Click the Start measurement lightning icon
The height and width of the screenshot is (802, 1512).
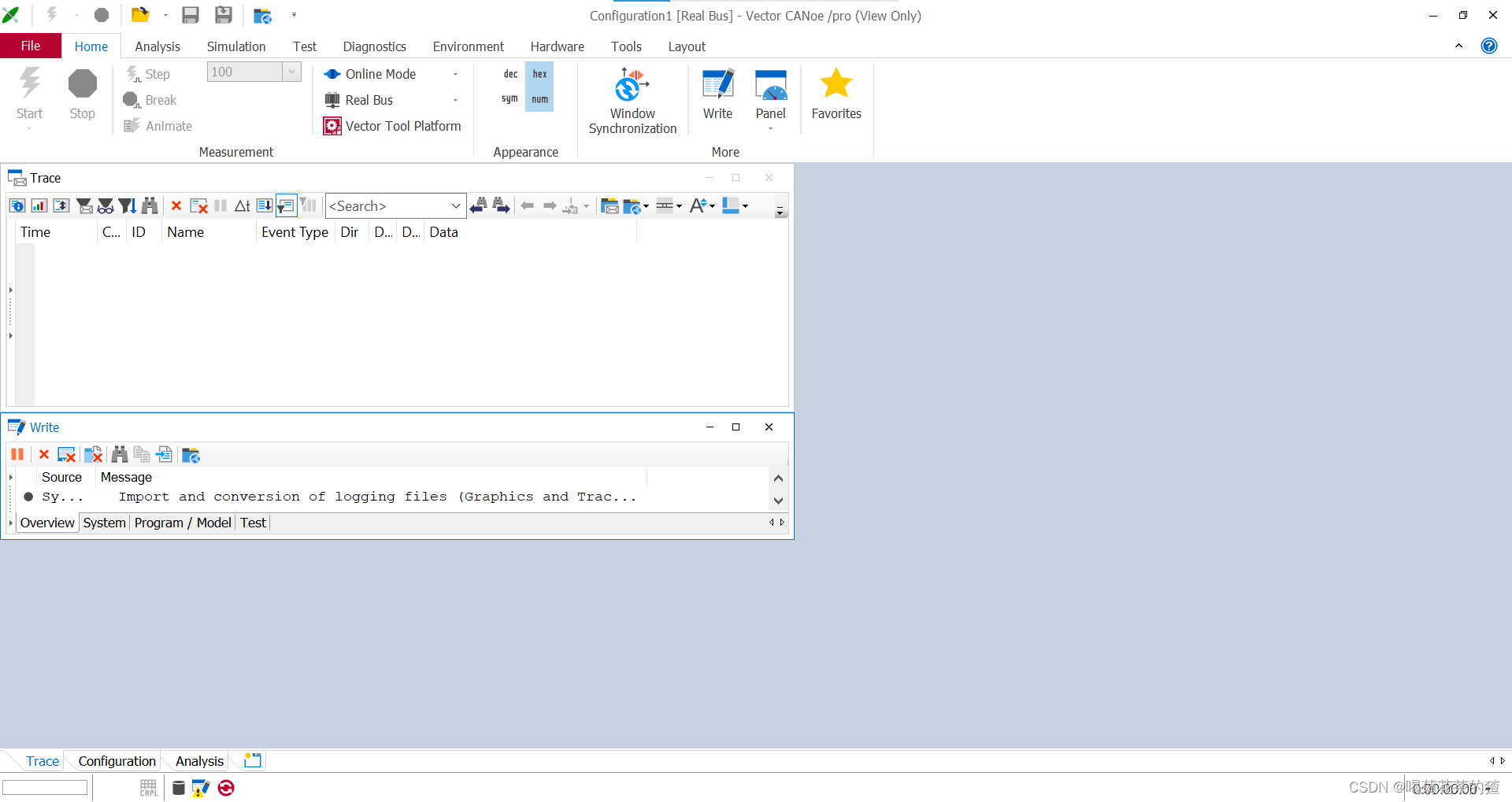(x=30, y=83)
